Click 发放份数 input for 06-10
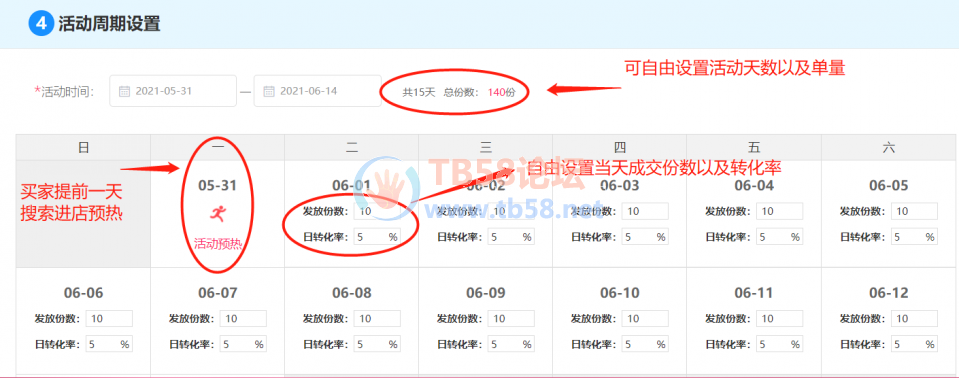 coord(645,319)
